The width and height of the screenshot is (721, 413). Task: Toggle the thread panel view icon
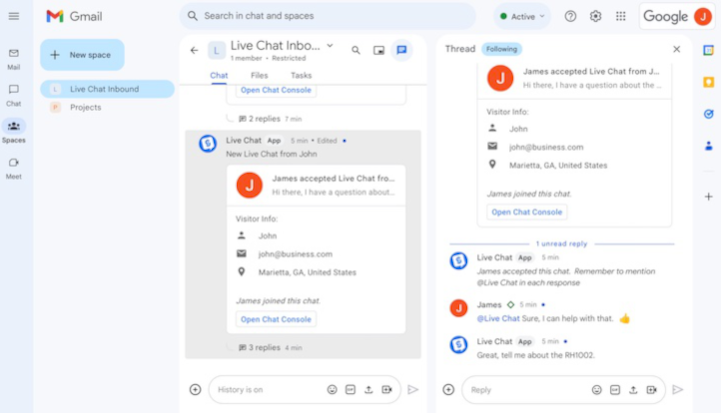402,50
